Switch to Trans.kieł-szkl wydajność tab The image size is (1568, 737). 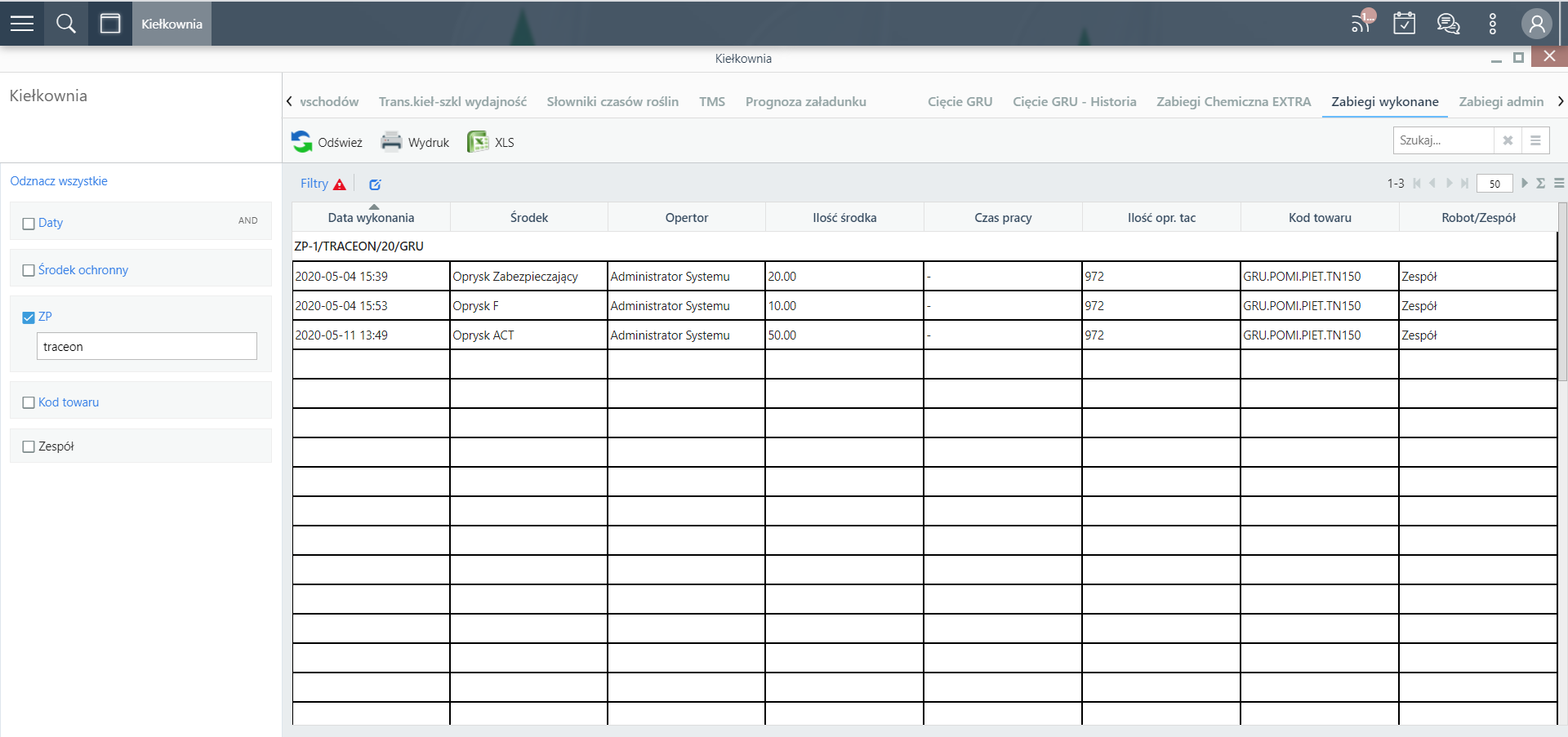pyautogui.click(x=452, y=101)
